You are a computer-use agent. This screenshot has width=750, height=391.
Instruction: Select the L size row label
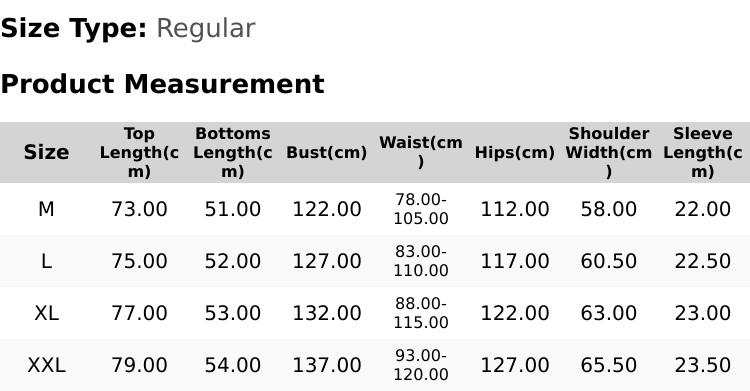click(x=46, y=261)
